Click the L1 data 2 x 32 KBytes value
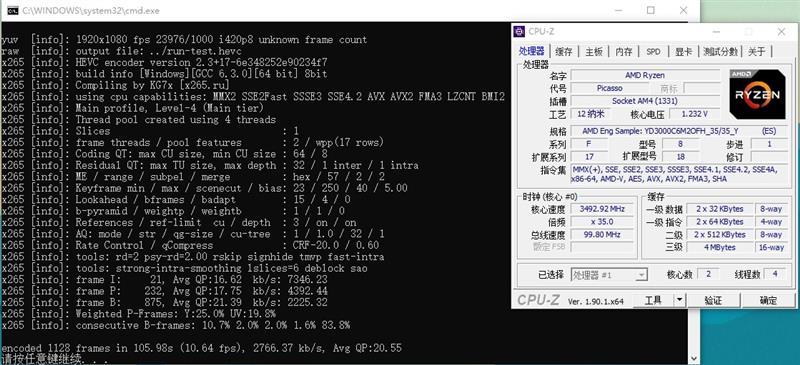Viewport: 800px width, 365px height. click(718, 209)
